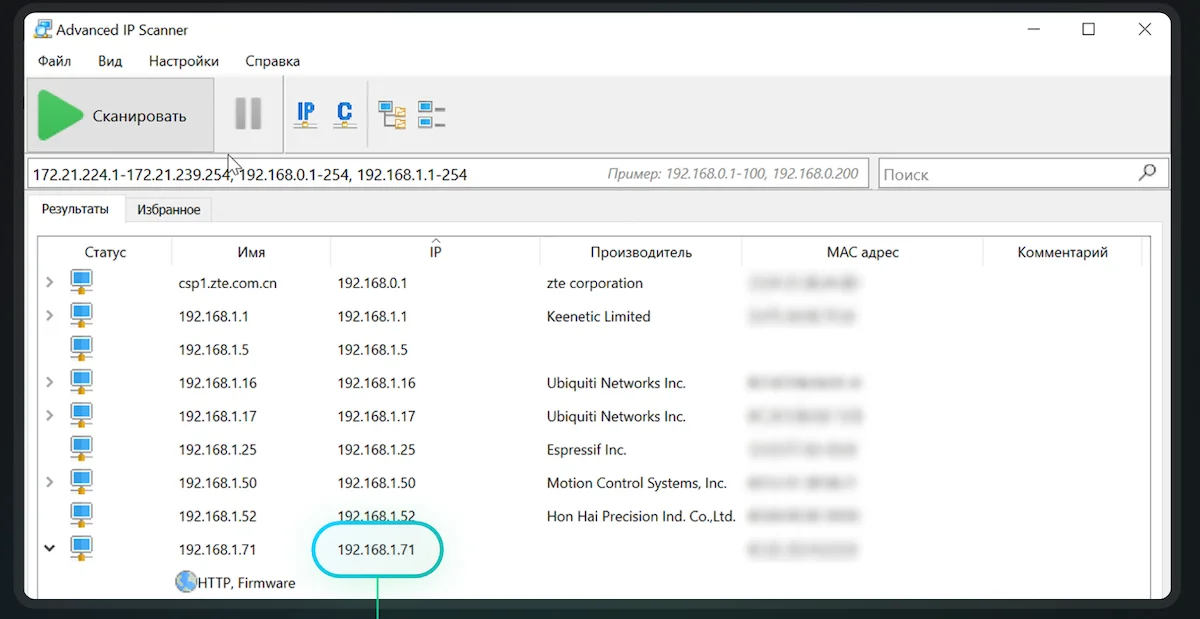
Task: Click computer icon of 192.168.1.1 row
Action: (x=81, y=316)
